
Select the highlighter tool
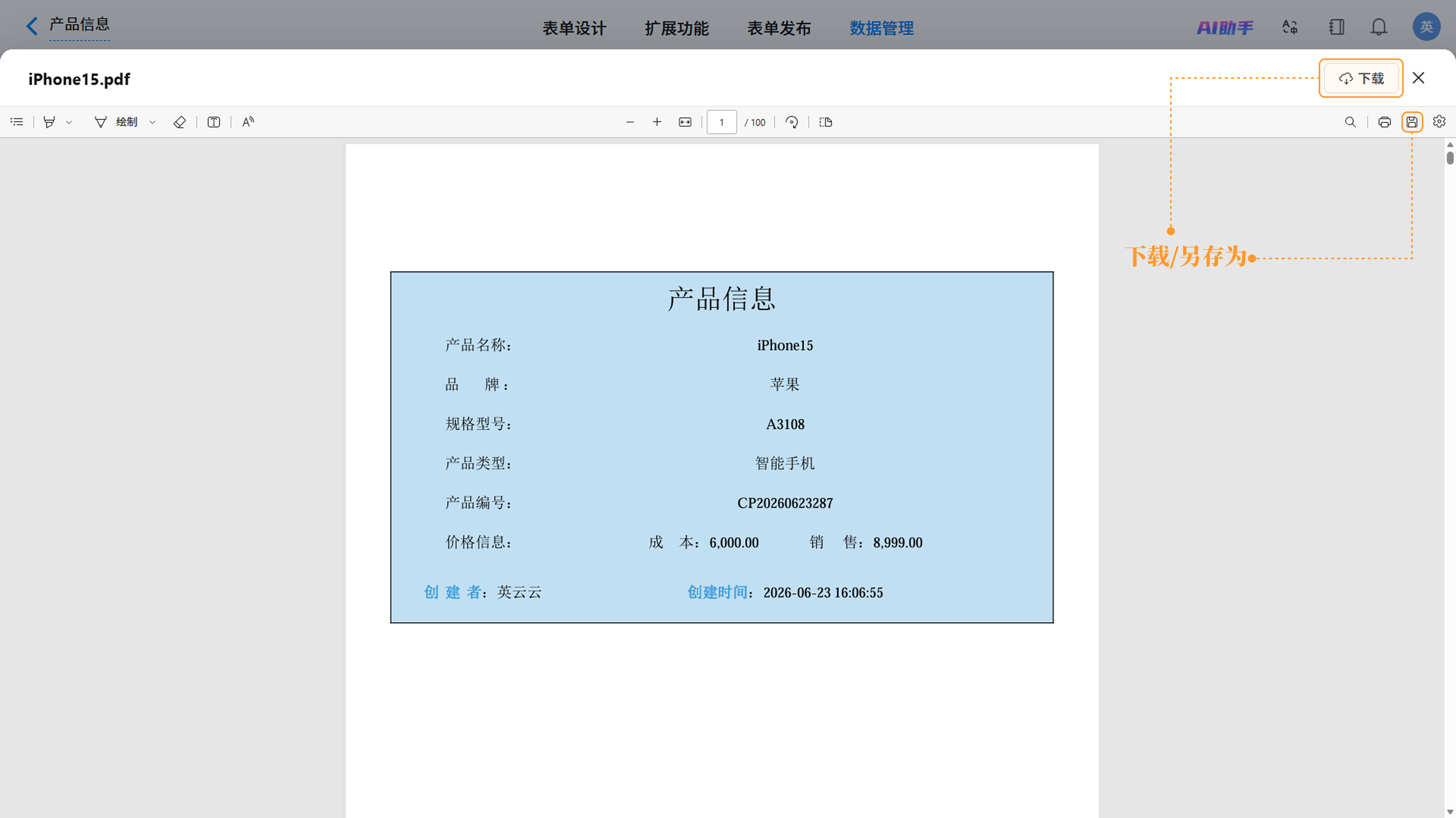point(49,122)
